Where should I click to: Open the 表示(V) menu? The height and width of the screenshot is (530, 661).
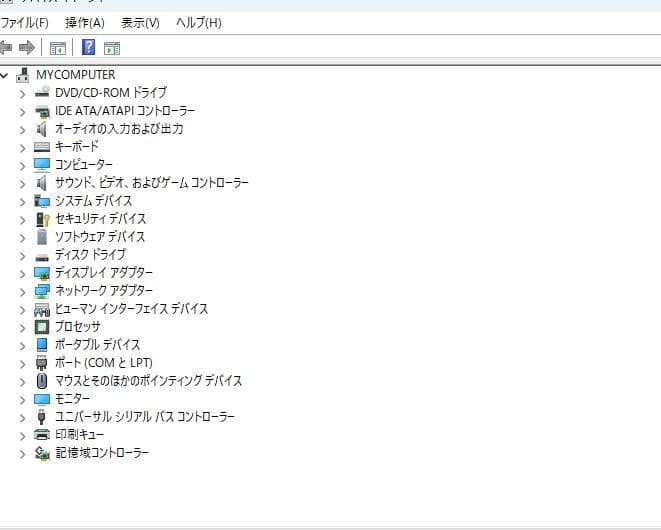coord(140,23)
